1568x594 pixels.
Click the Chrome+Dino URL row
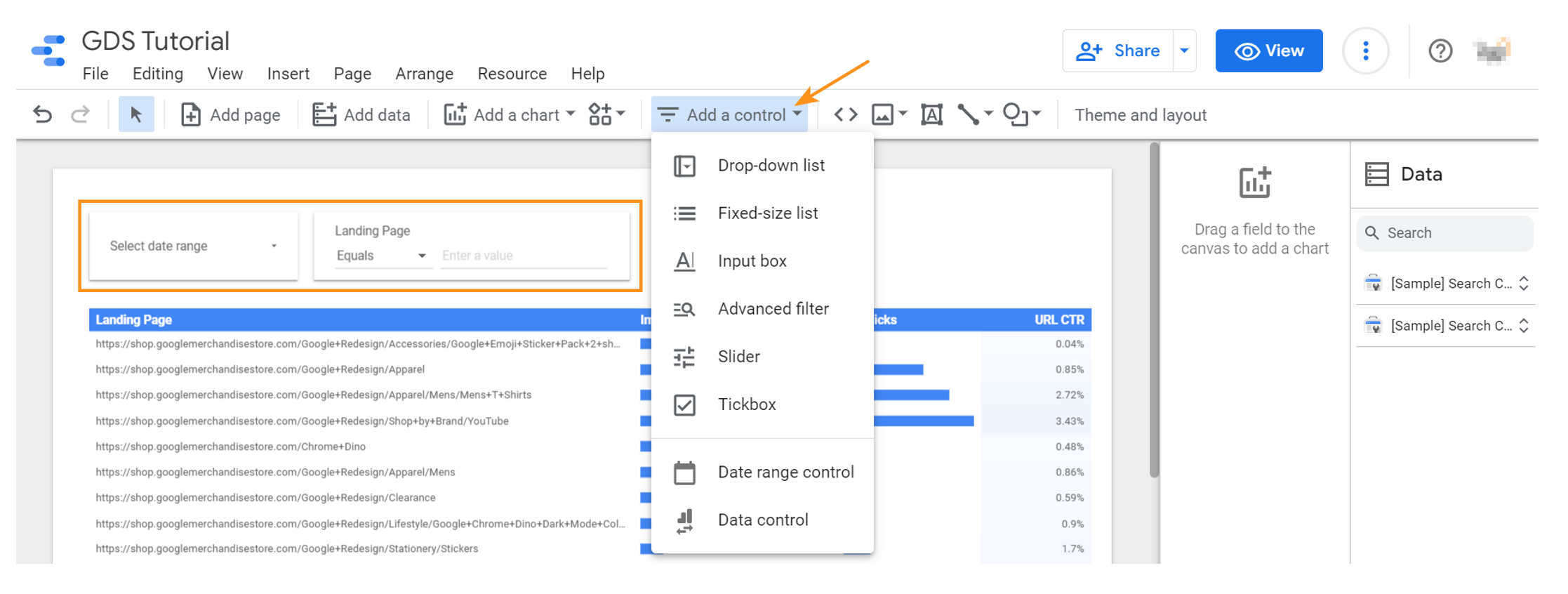pyautogui.click(x=231, y=447)
